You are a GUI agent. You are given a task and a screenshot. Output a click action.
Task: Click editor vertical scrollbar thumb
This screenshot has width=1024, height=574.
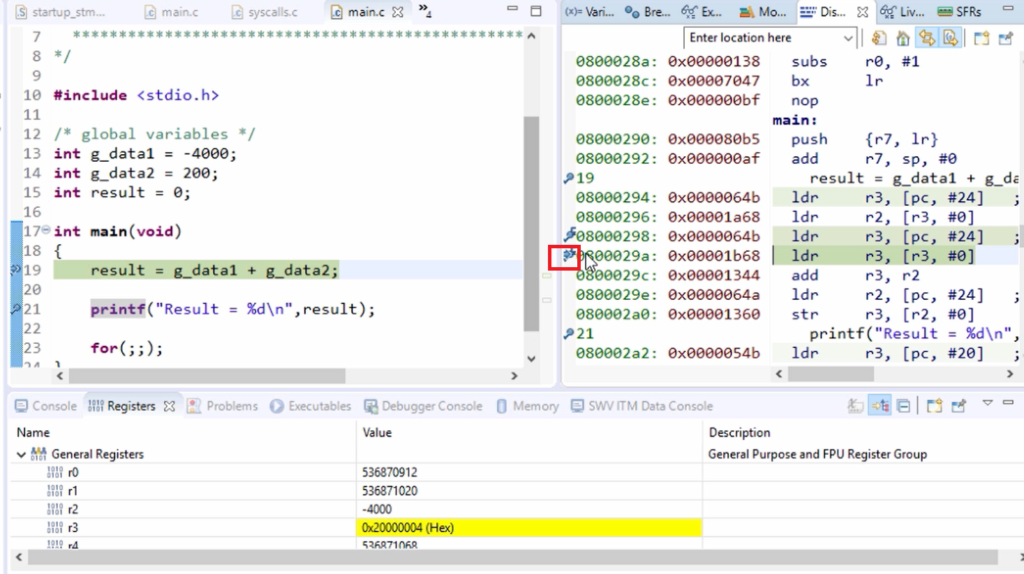coord(532,223)
